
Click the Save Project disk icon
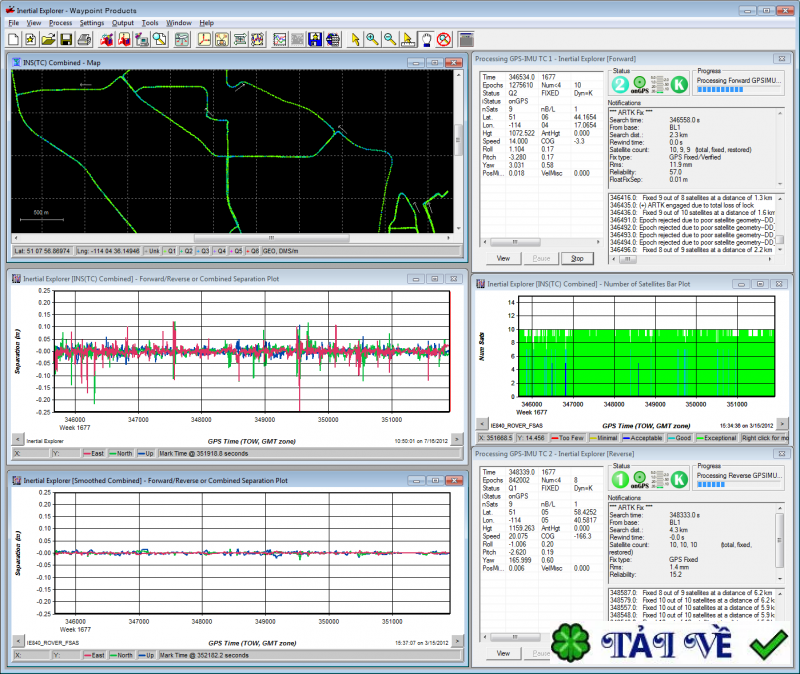click(65, 39)
